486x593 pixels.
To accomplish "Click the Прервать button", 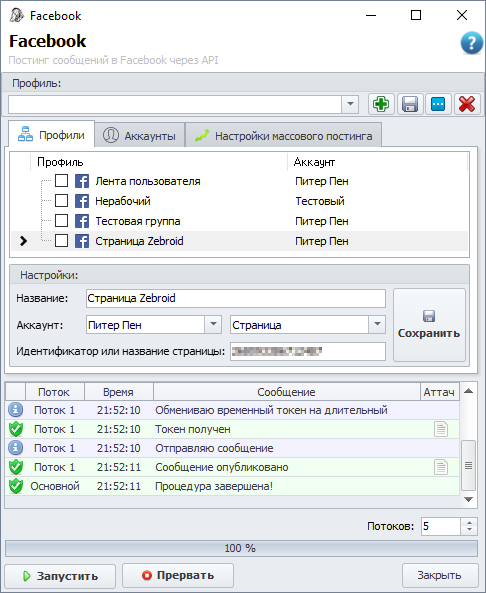I will [178, 575].
